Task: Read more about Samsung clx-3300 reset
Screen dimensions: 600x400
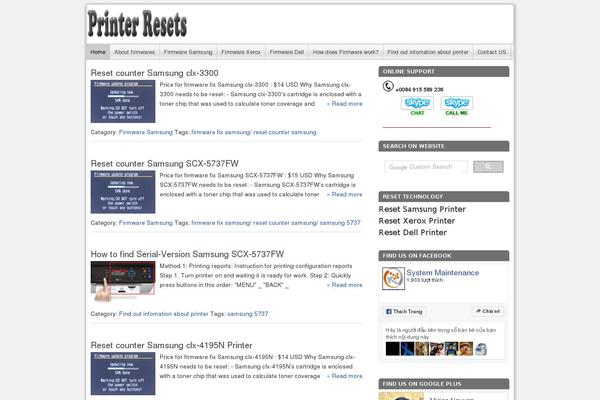Action: [344, 104]
